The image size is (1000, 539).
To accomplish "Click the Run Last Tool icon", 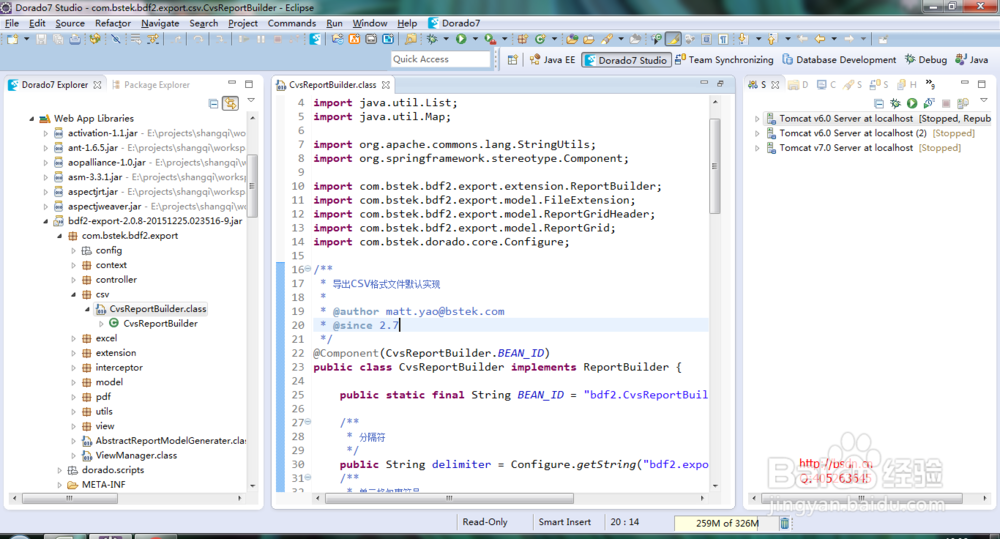I will tap(490, 39).
